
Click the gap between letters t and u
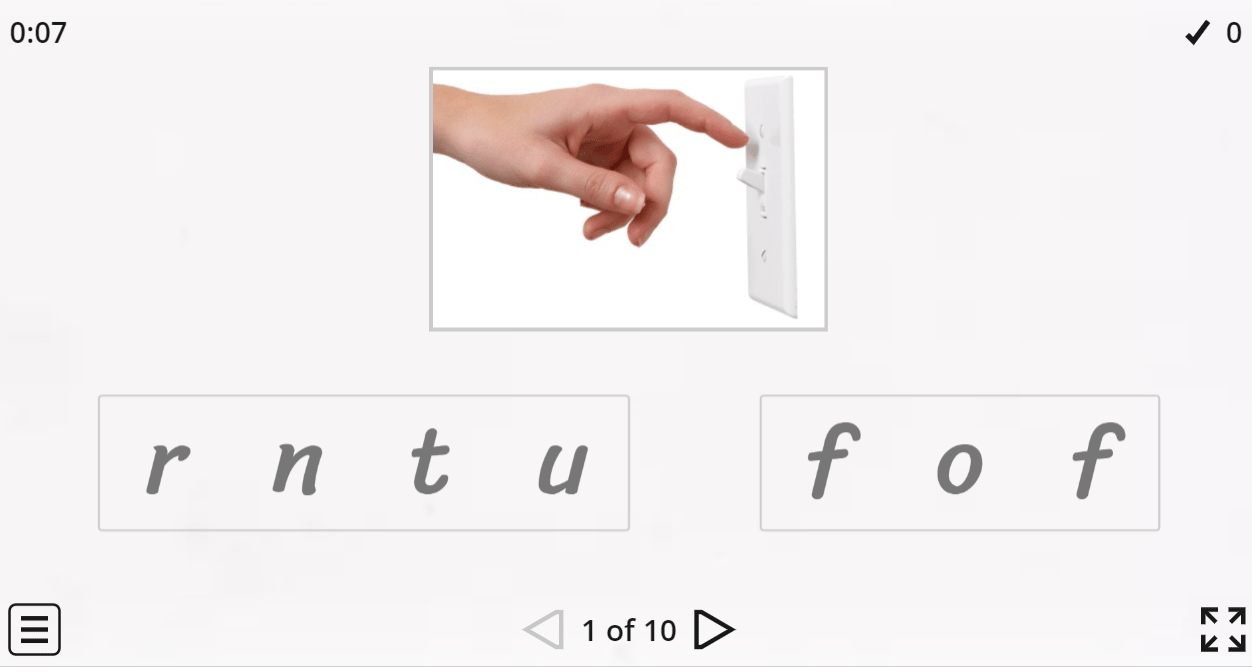[494, 464]
